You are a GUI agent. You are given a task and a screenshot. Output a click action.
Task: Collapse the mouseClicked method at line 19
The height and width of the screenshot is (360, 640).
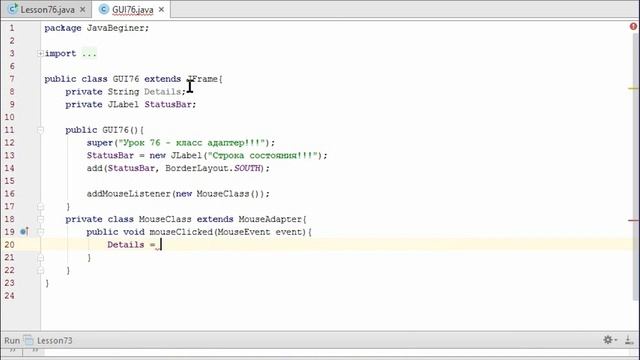[40, 232]
